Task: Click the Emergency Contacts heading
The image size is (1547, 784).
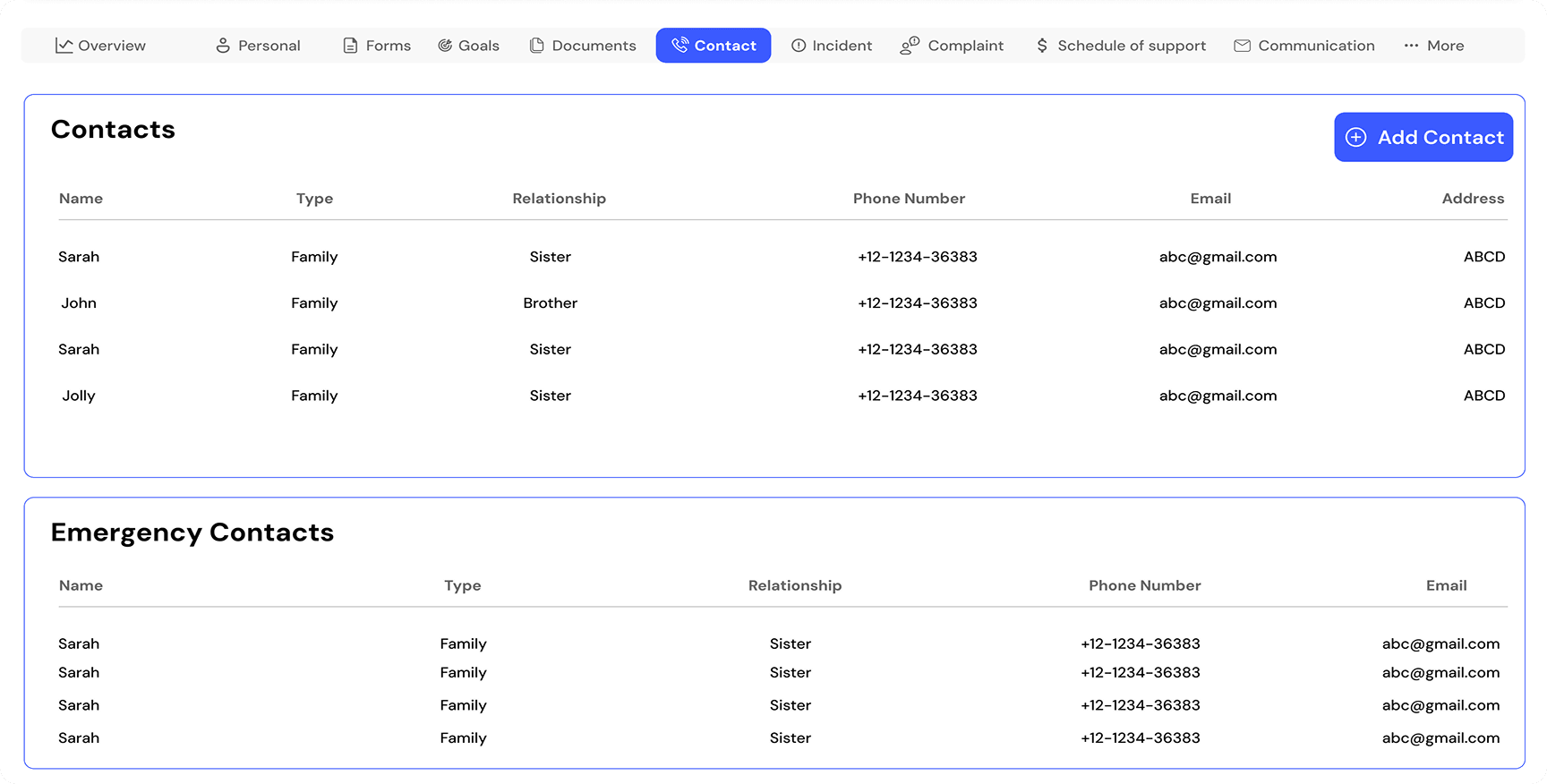Action: click(192, 533)
